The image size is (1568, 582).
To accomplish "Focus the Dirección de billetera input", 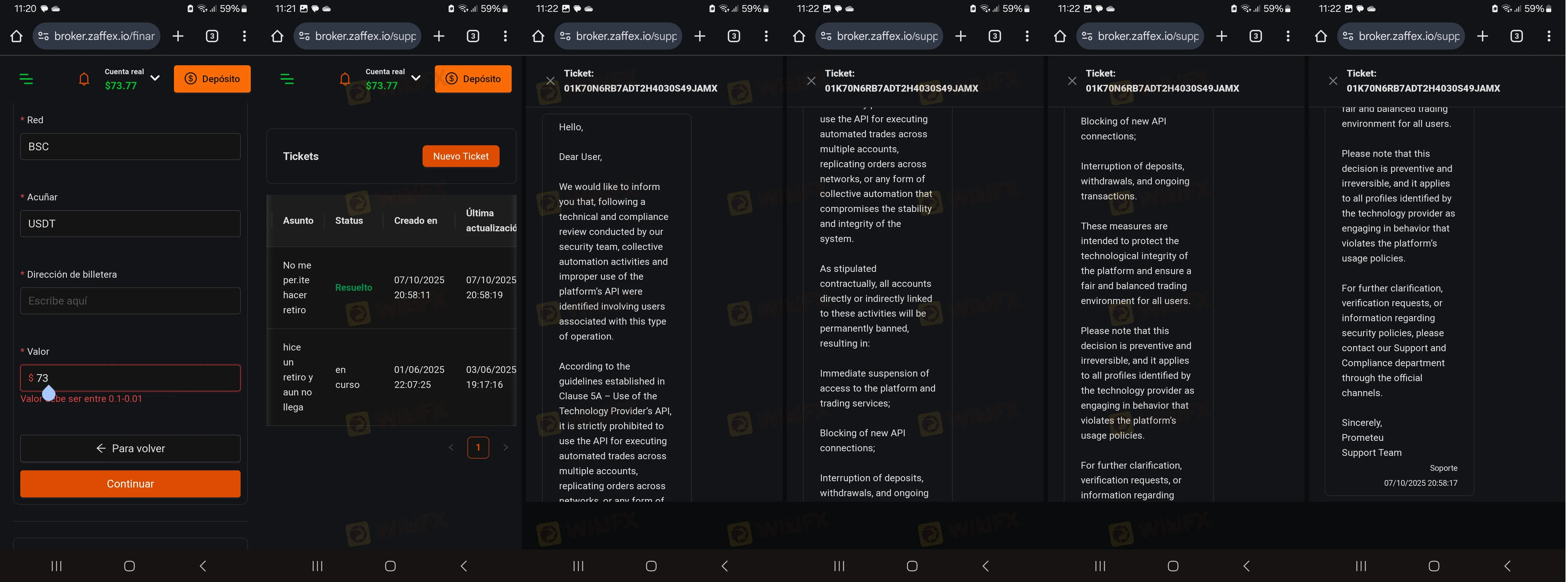I will click(130, 301).
